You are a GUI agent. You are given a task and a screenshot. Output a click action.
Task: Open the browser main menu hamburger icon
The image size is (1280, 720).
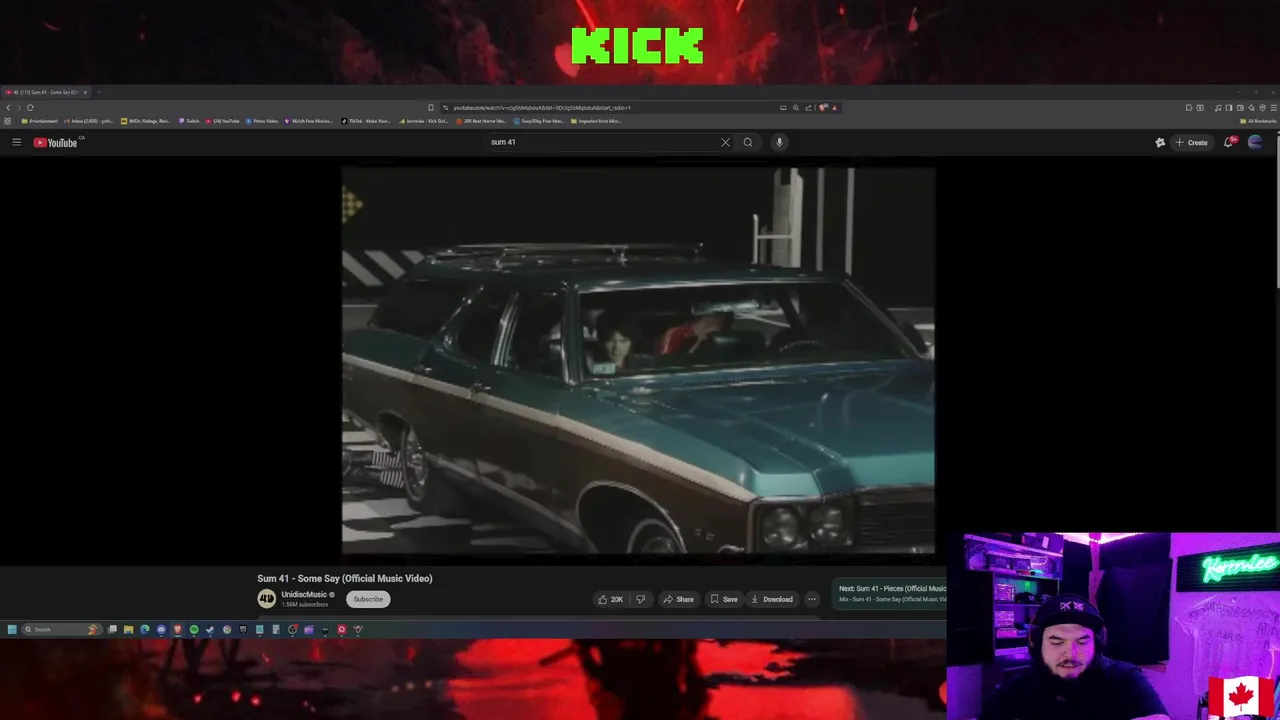pyautogui.click(x=1273, y=107)
